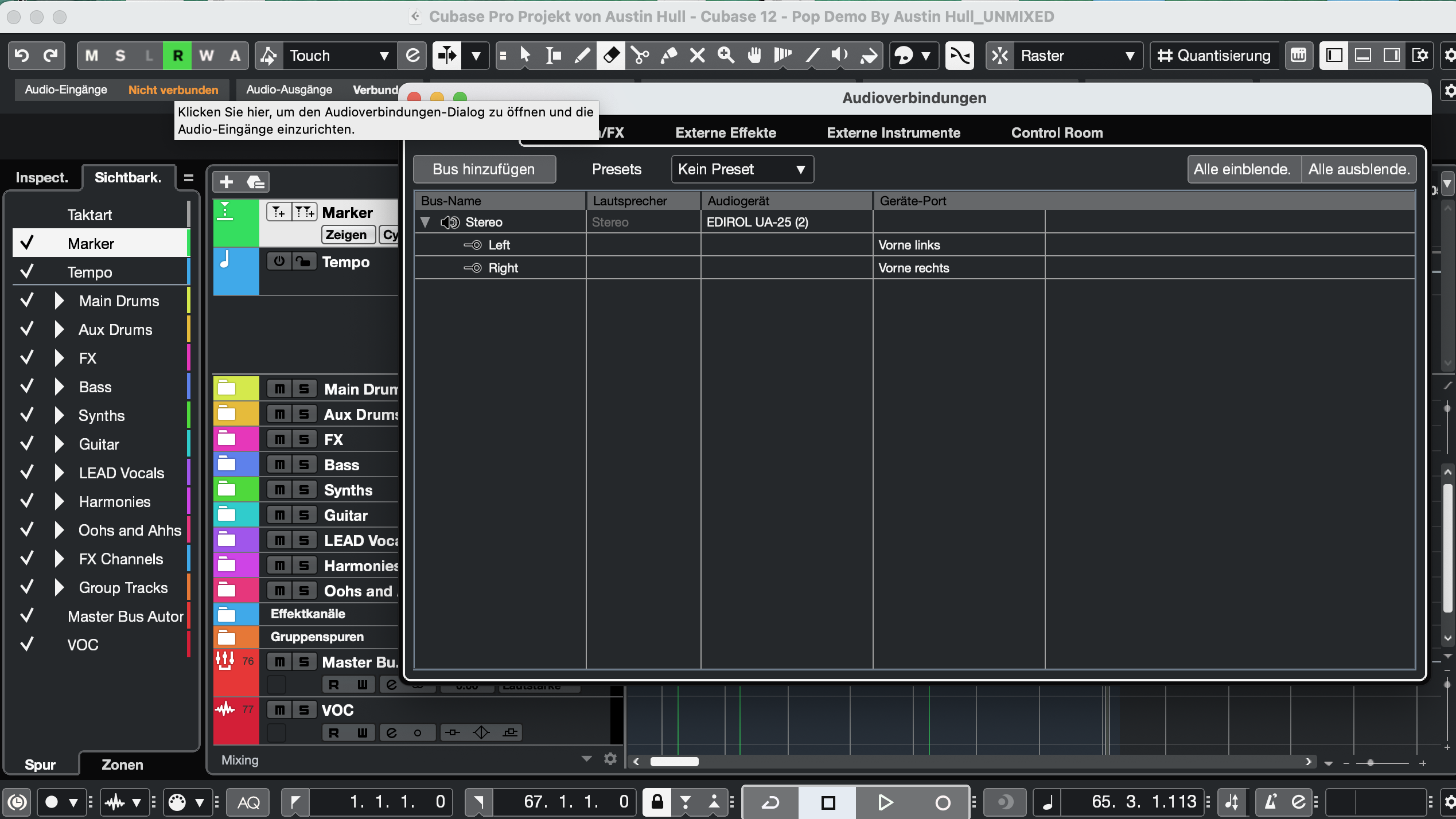Select the Object Selection arrow tool

click(525, 56)
